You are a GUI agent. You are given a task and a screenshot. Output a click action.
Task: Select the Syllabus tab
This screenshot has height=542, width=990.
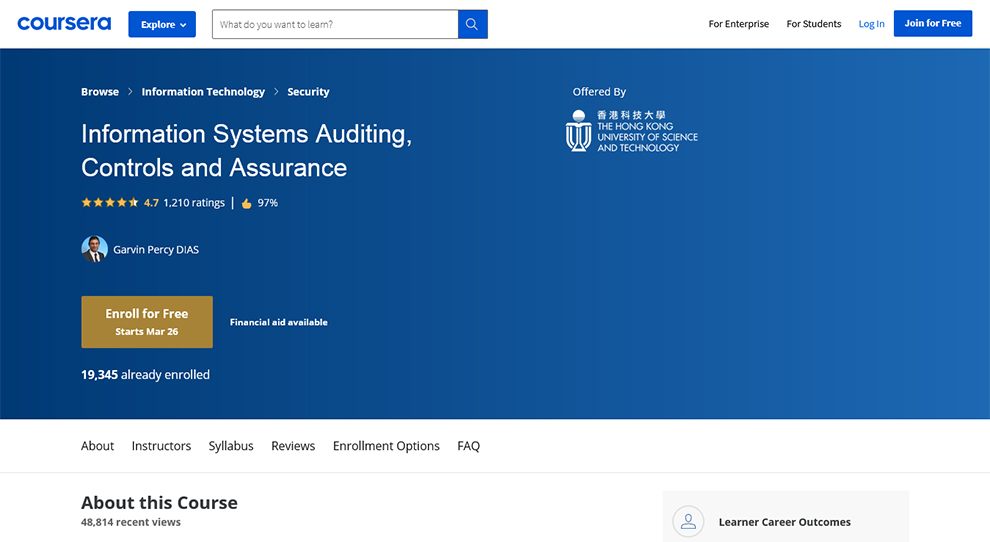231,446
